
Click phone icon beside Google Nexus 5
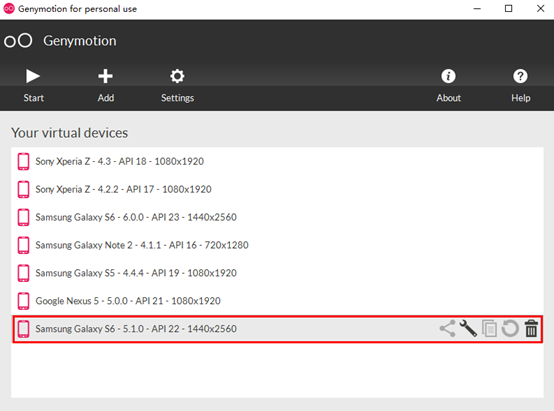24,301
